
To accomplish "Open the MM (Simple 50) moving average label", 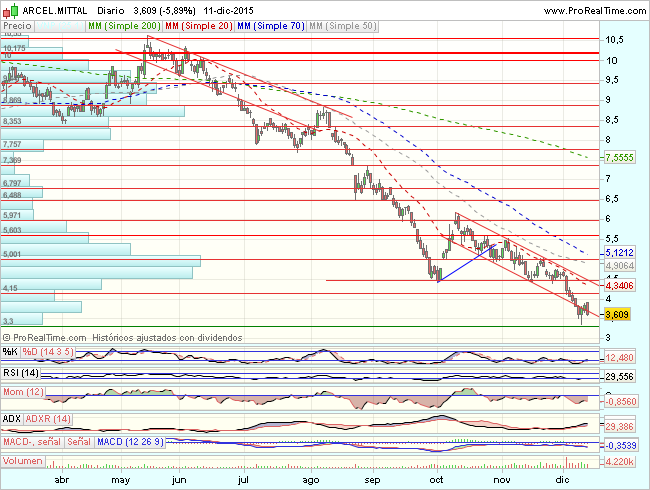I will click(x=343, y=26).
